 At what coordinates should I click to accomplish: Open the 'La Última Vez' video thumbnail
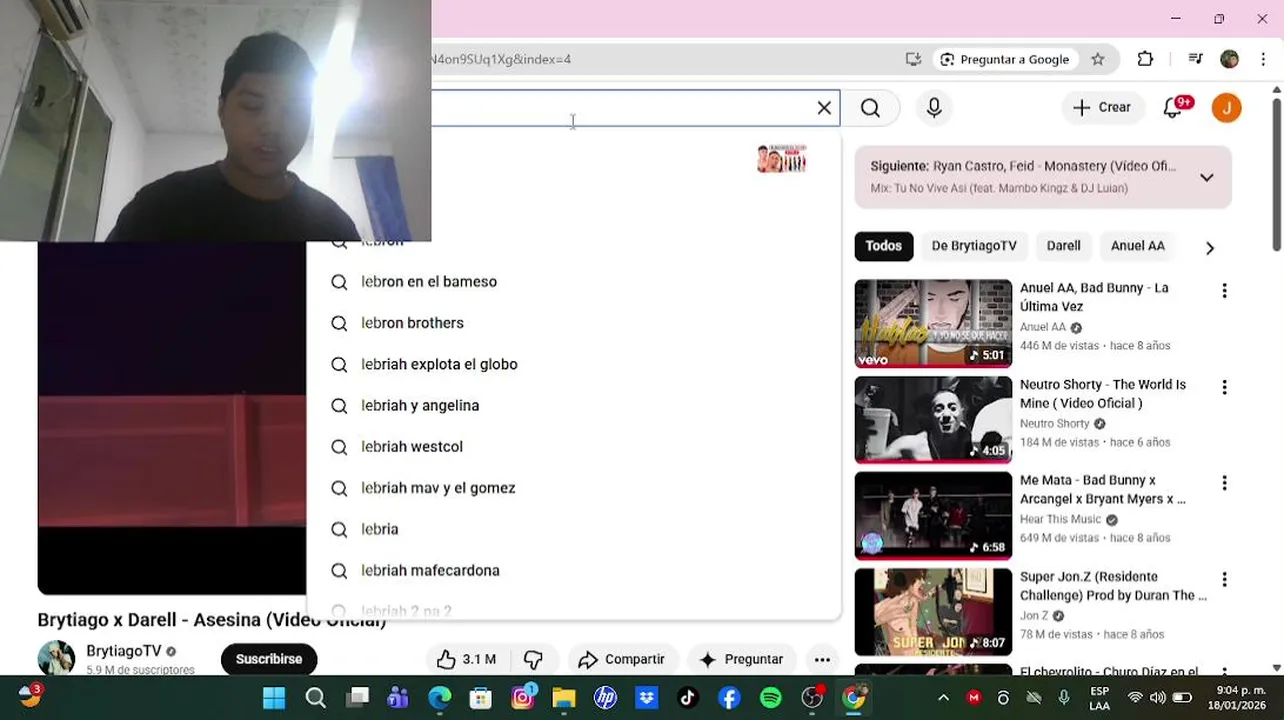[933, 324]
